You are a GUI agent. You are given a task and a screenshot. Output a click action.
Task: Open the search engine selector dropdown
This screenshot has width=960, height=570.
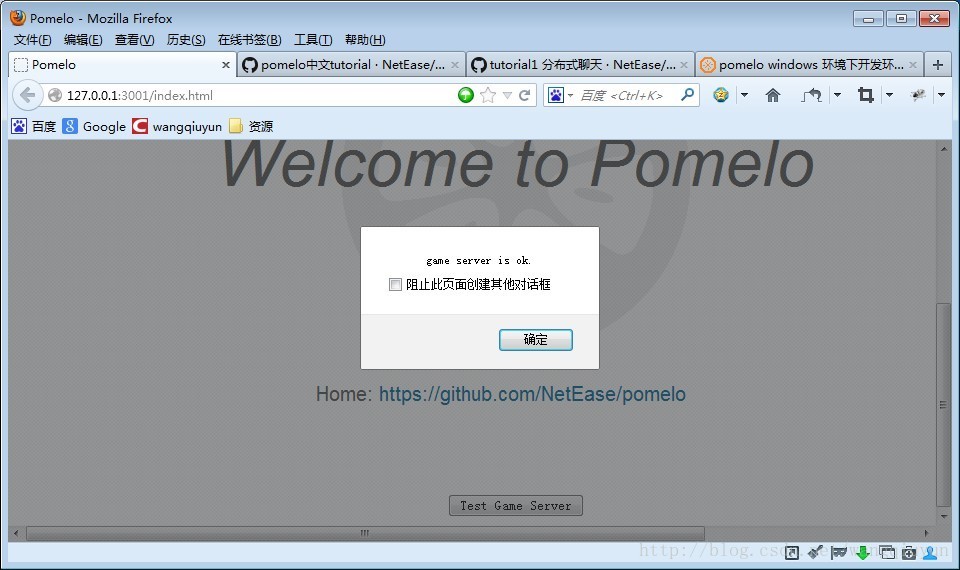(571, 96)
